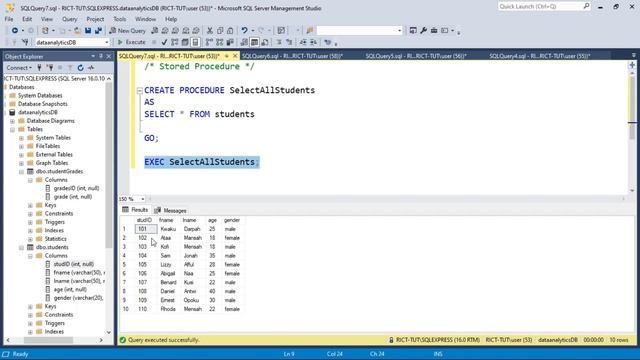Collapse the Tables folder node
The width and height of the screenshot is (640, 360).
click(13, 129)
